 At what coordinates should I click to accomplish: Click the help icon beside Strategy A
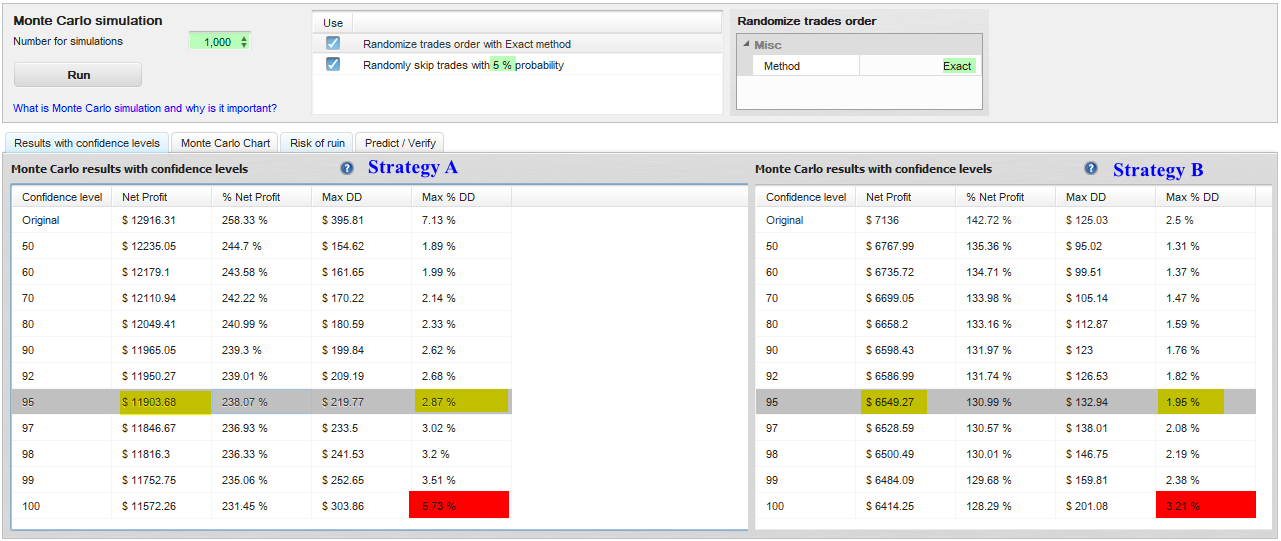tap(347, 168)
